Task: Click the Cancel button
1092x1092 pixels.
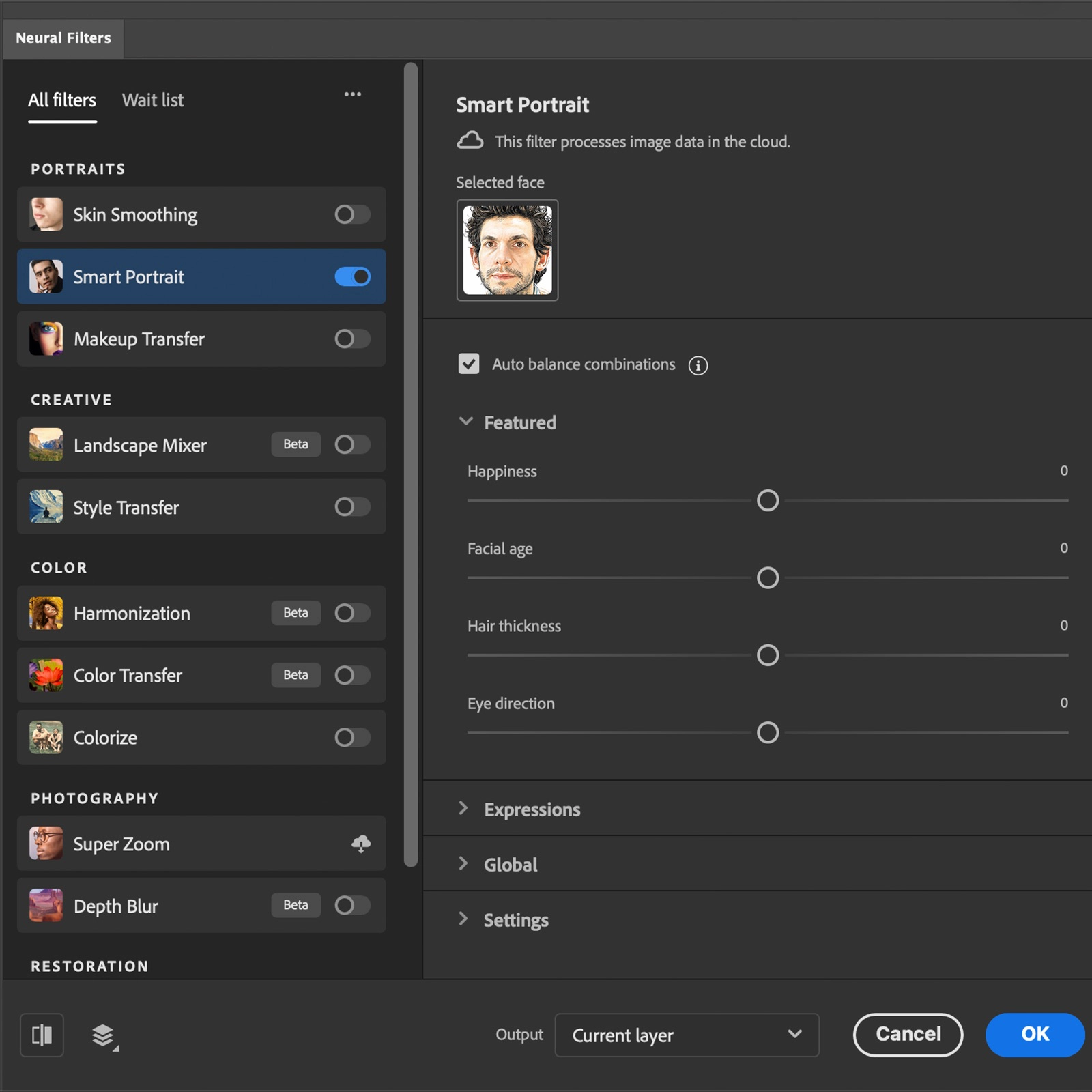Action: coord(908,1035)
